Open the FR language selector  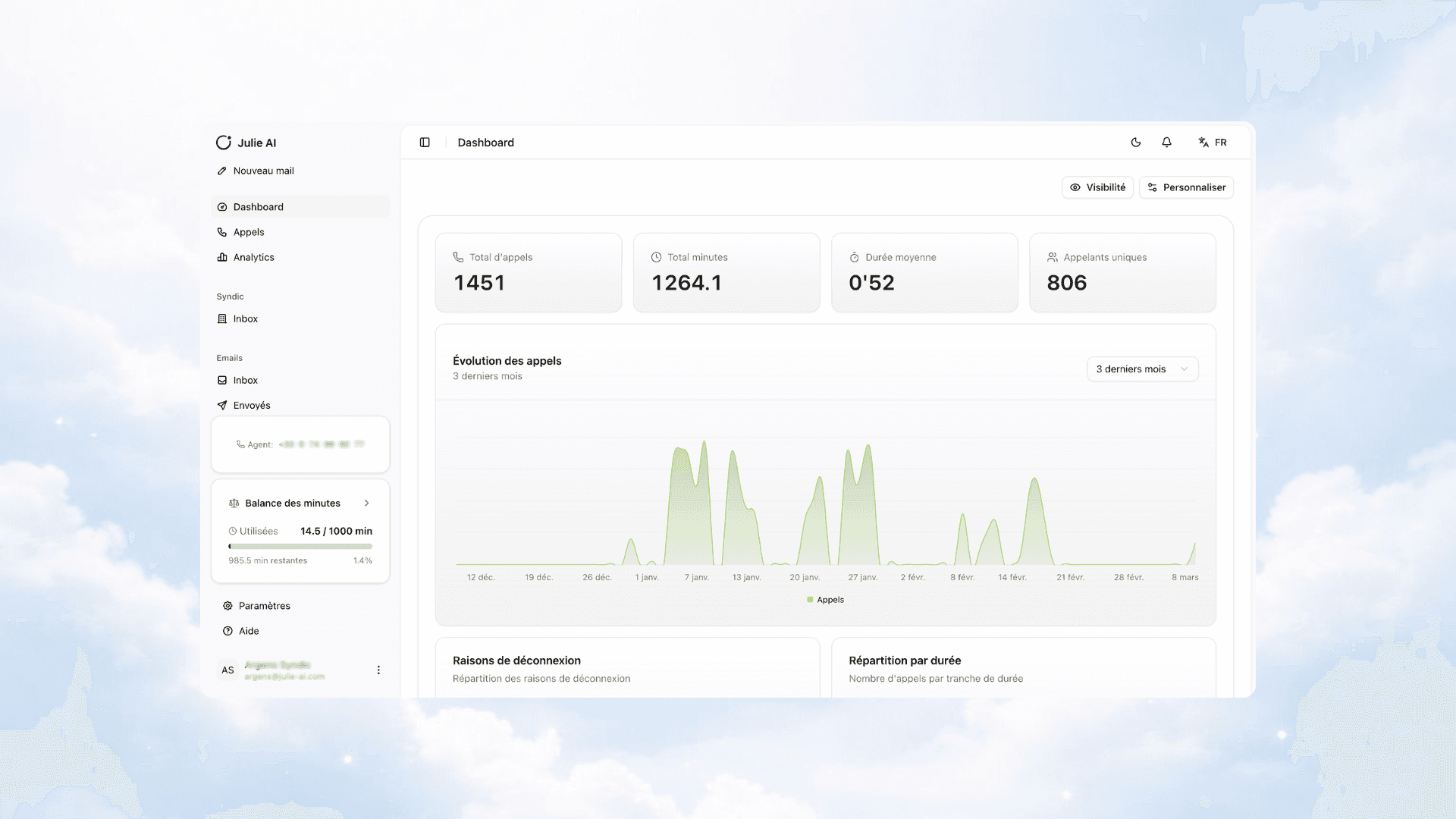click(x=1212, y=143)
